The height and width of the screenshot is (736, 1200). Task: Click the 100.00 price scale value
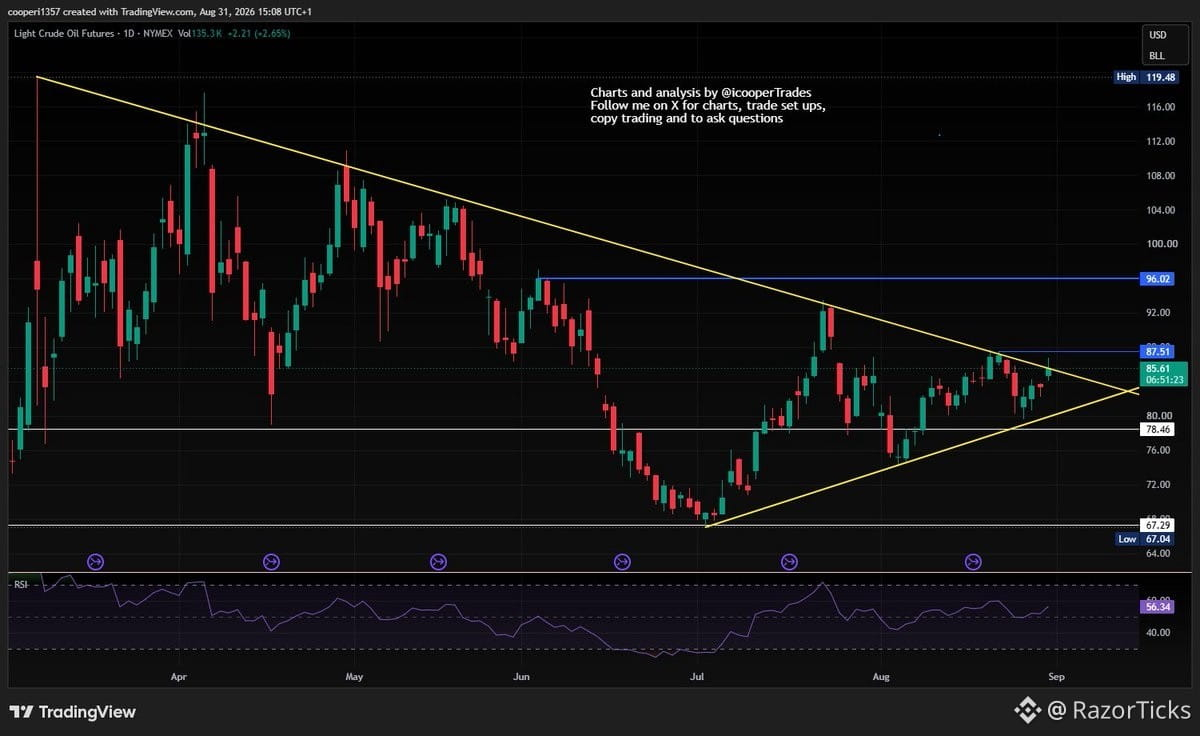(x=1160, y=244)
